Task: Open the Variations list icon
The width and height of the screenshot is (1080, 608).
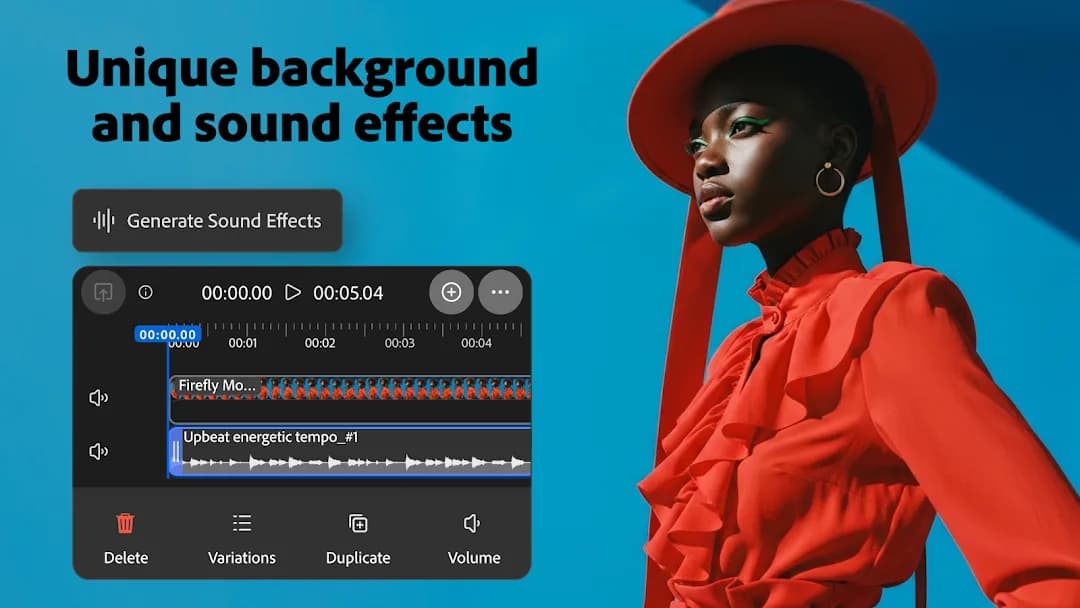Action: tap(242, 523)
